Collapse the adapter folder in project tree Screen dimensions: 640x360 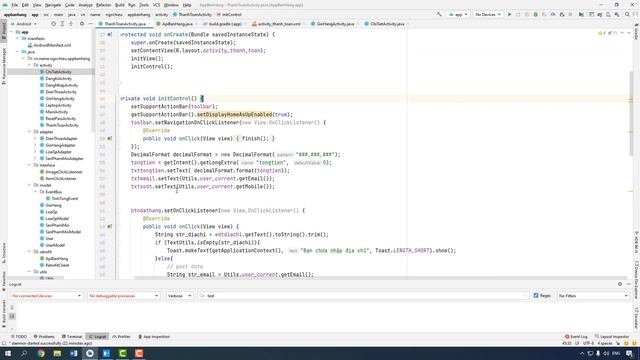point(30,132)
